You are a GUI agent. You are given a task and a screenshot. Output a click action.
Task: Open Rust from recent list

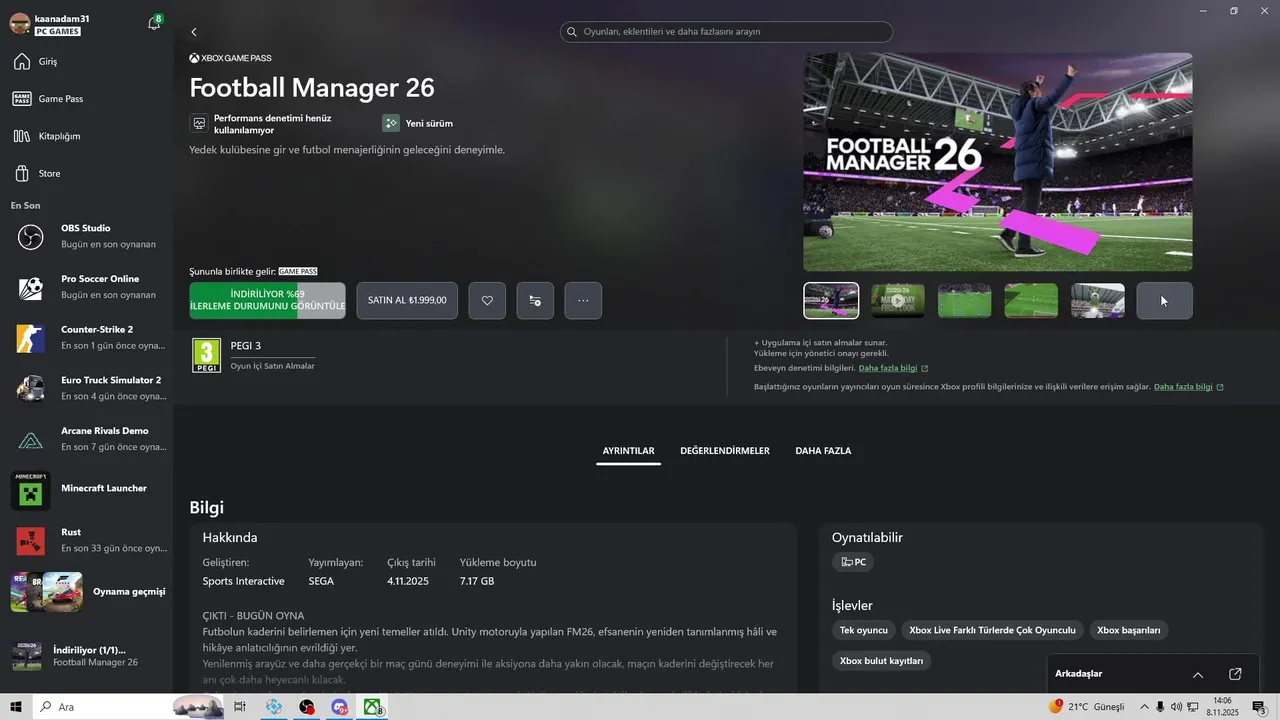(x=86, y=541)
